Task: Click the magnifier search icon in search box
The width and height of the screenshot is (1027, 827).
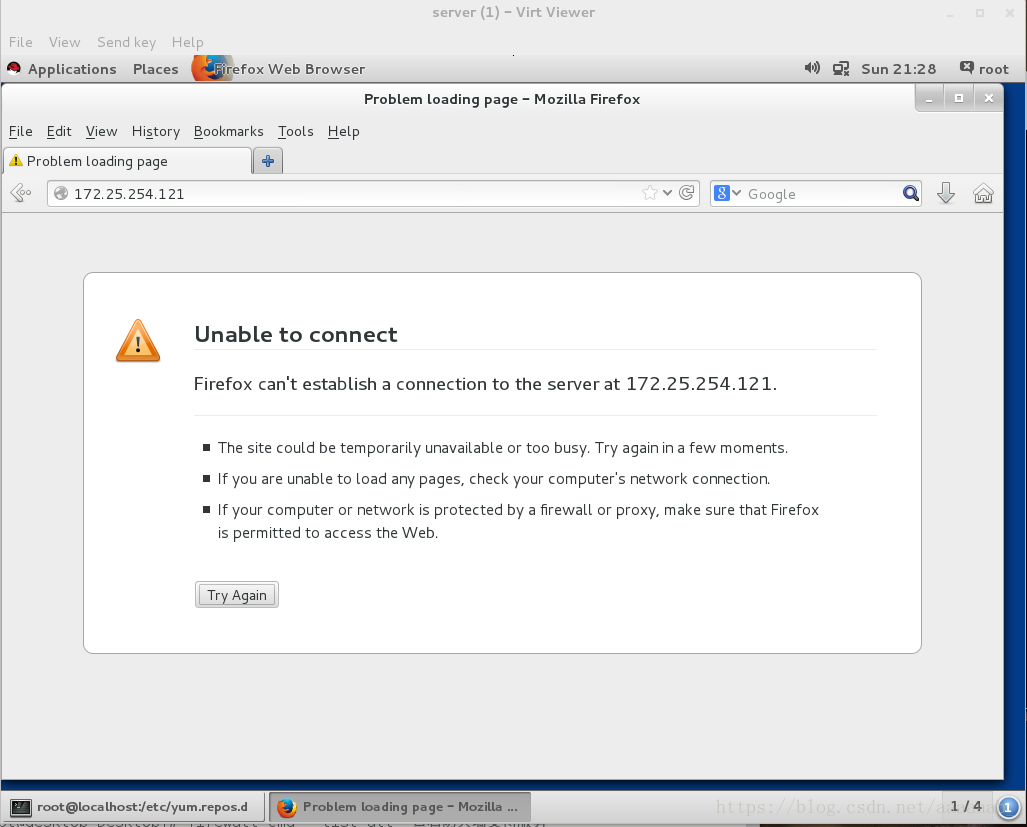Action: (910, 193)
